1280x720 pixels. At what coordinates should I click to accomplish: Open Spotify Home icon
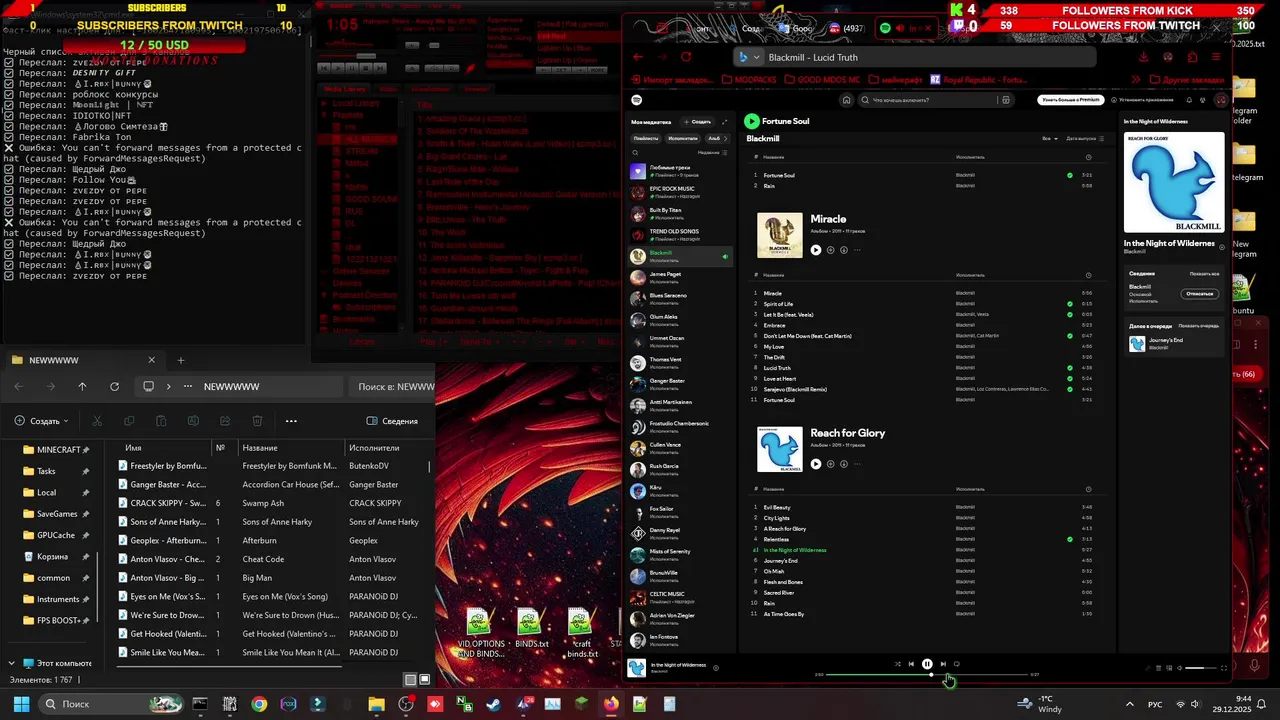pyautogui.click(x=847, y=100)
